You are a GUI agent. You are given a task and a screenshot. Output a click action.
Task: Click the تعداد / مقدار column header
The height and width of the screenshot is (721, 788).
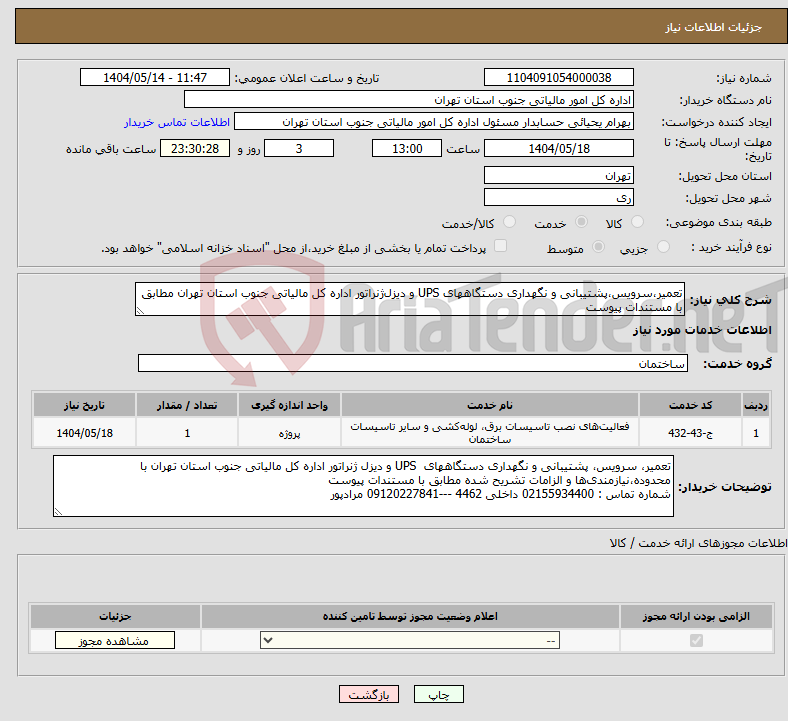click(187, 405)
